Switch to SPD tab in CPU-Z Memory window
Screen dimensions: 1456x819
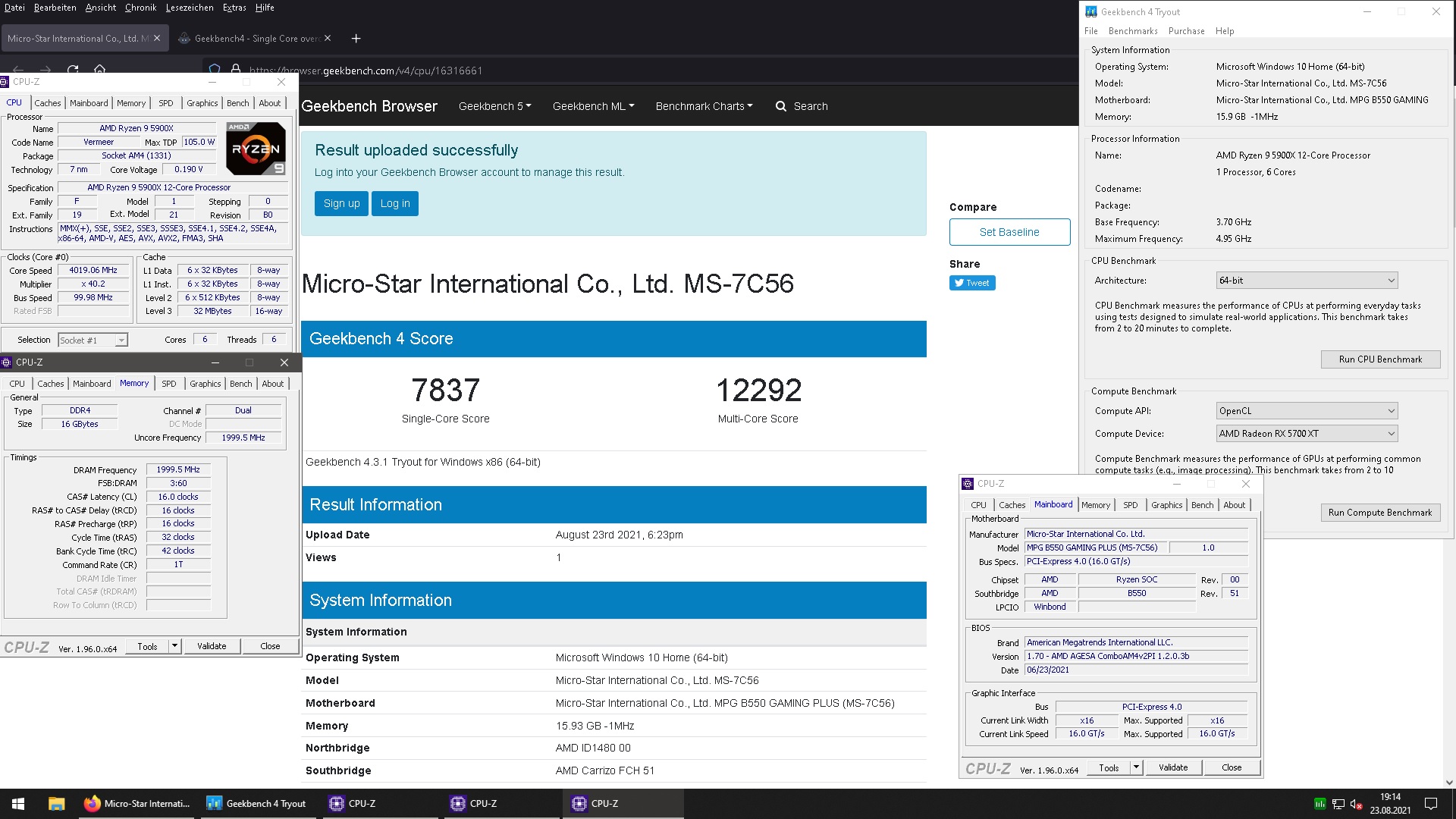pos(169,384)
